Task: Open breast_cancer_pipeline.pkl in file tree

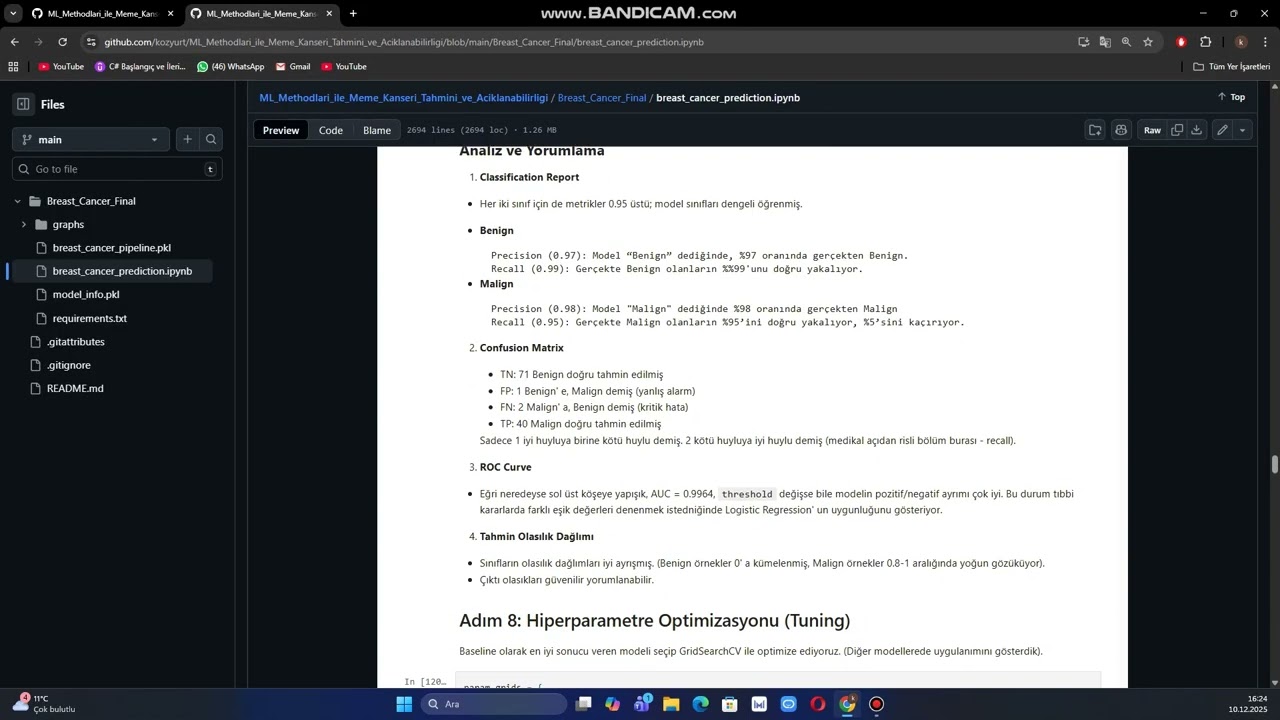Action: 112,248
